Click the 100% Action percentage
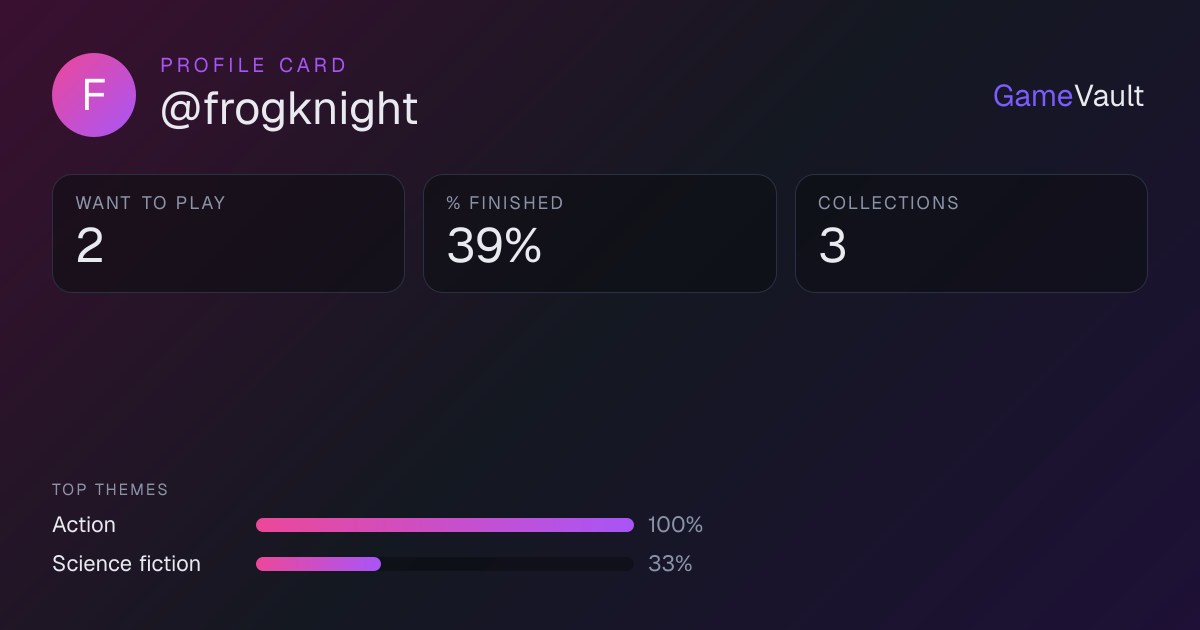 point(675,525)
